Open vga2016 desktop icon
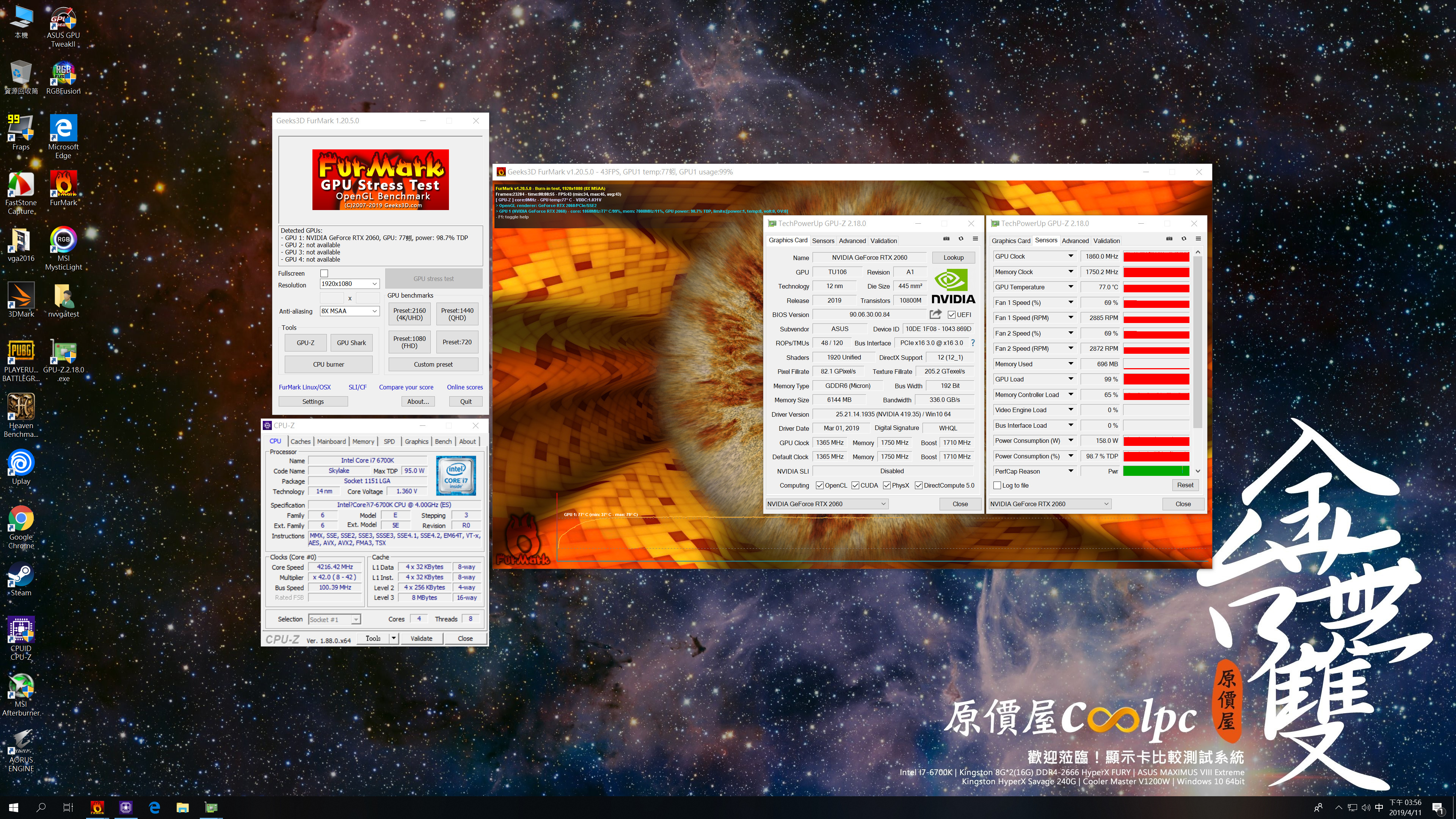The image size is (1456, 819). tap(21, 245)
